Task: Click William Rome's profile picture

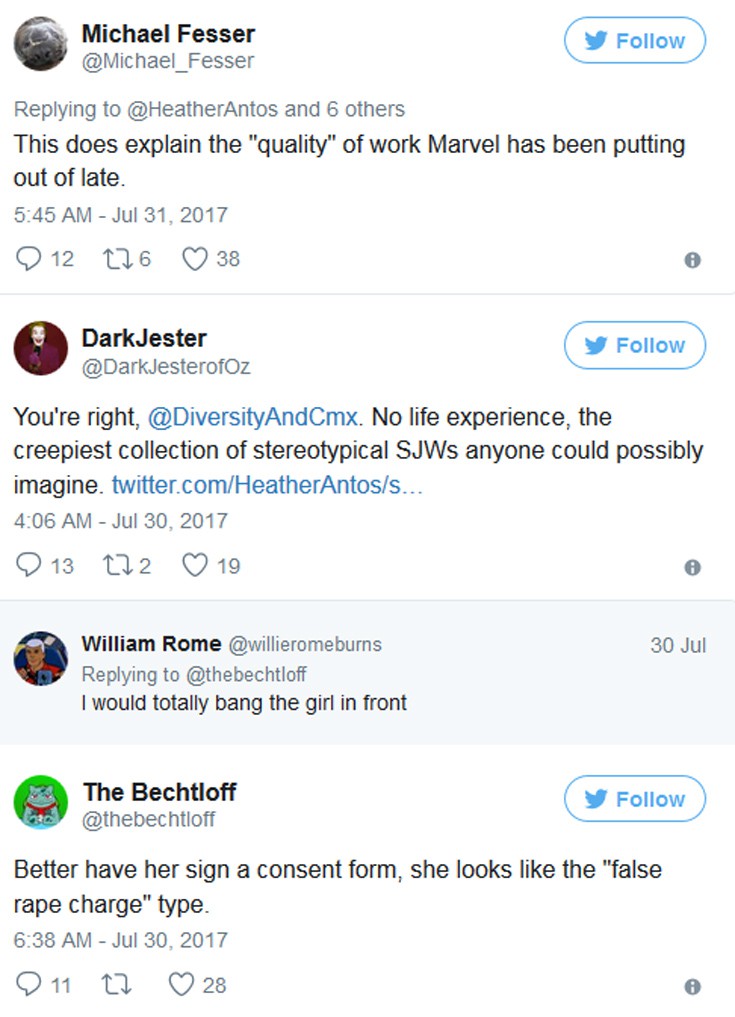Action: coord(41,658)
